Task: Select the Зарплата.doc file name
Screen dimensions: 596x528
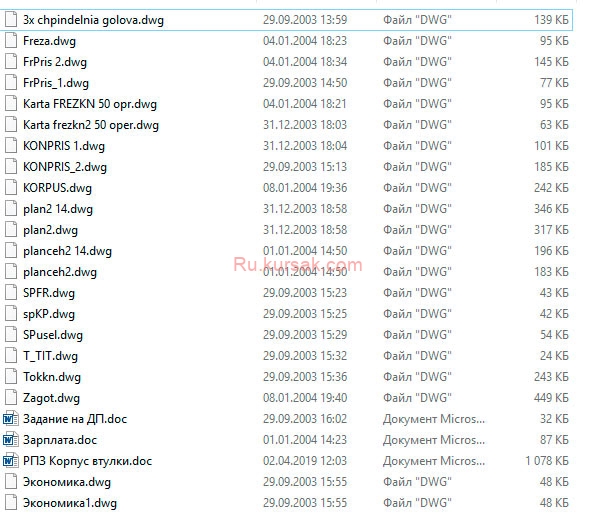Action: [x=60, y=440]
